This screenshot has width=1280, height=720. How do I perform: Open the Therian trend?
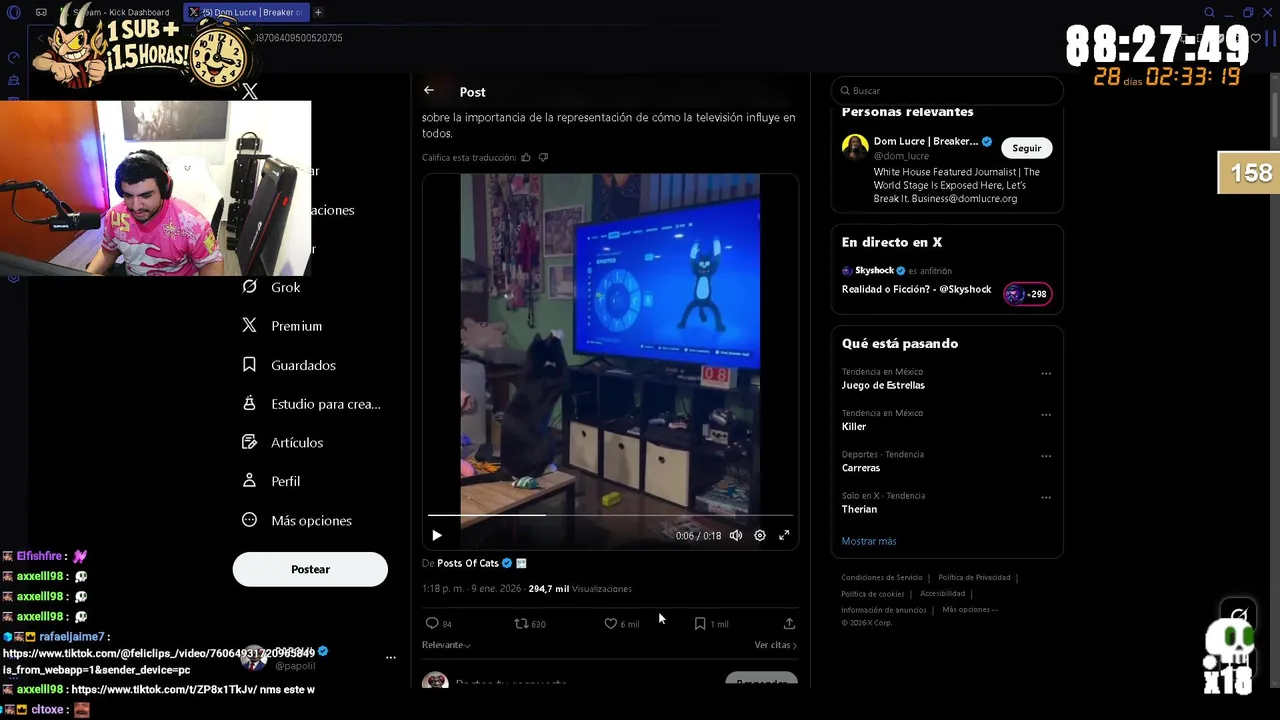pos(859,509)
